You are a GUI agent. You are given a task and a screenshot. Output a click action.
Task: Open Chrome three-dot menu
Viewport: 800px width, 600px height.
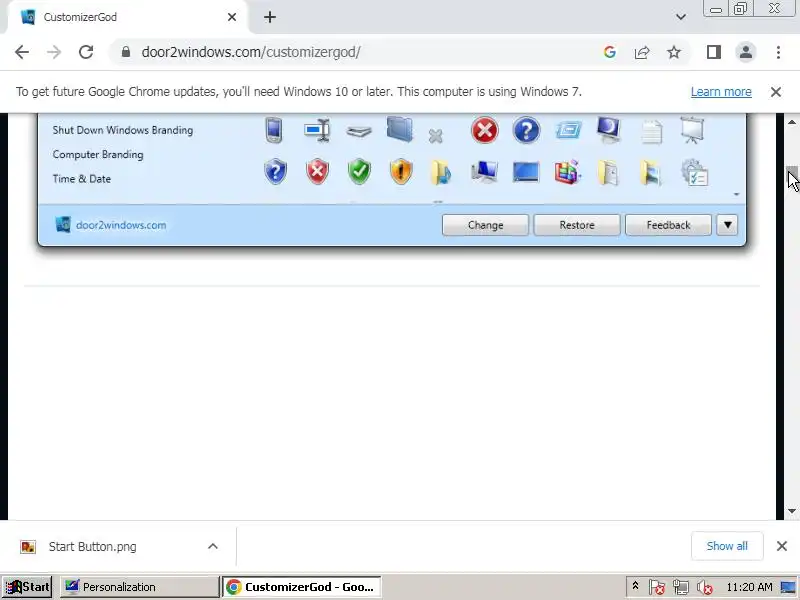(x=778, y=52)
